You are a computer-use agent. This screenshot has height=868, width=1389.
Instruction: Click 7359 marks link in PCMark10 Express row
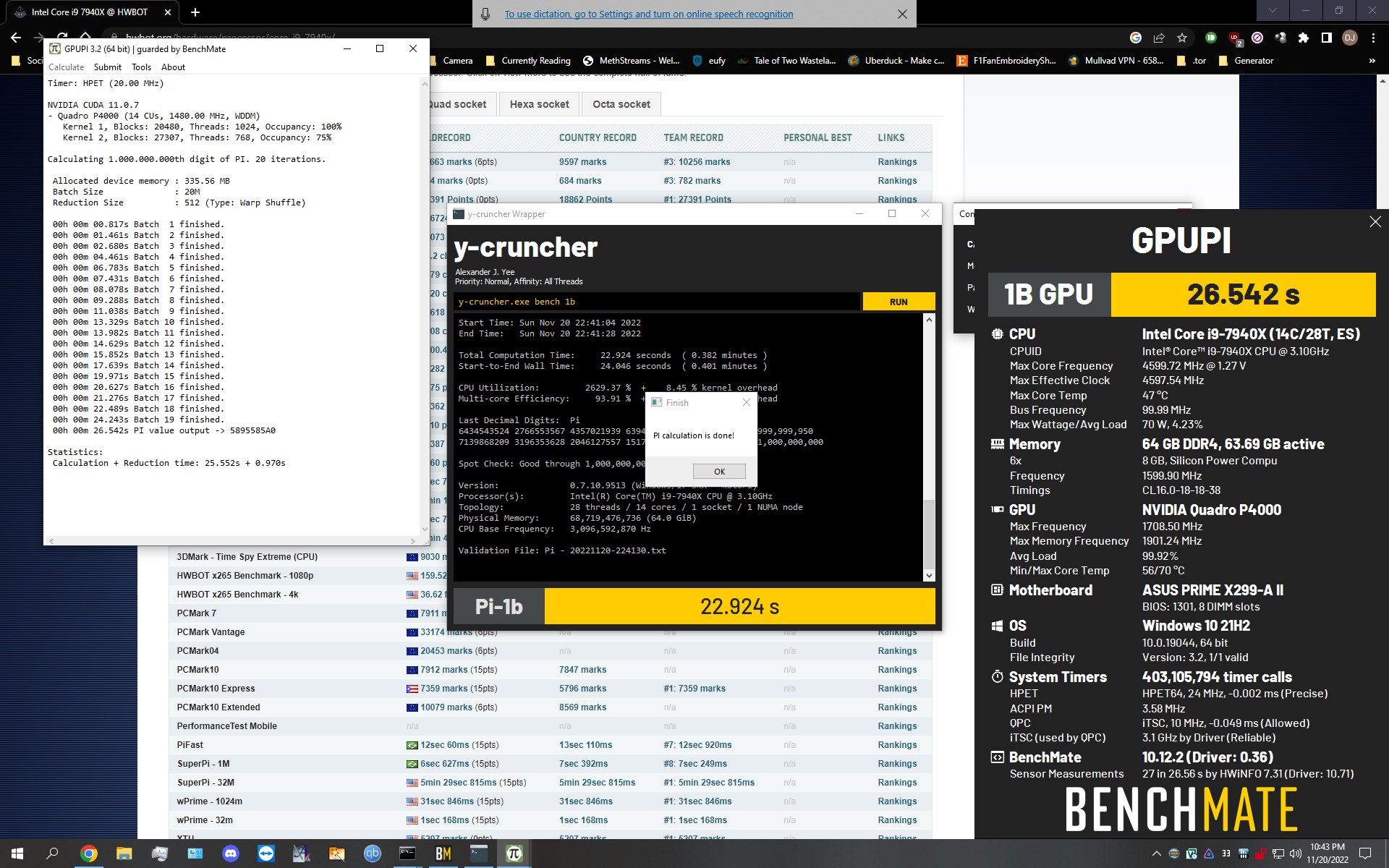pyautogui.click(x=443, y=689)
